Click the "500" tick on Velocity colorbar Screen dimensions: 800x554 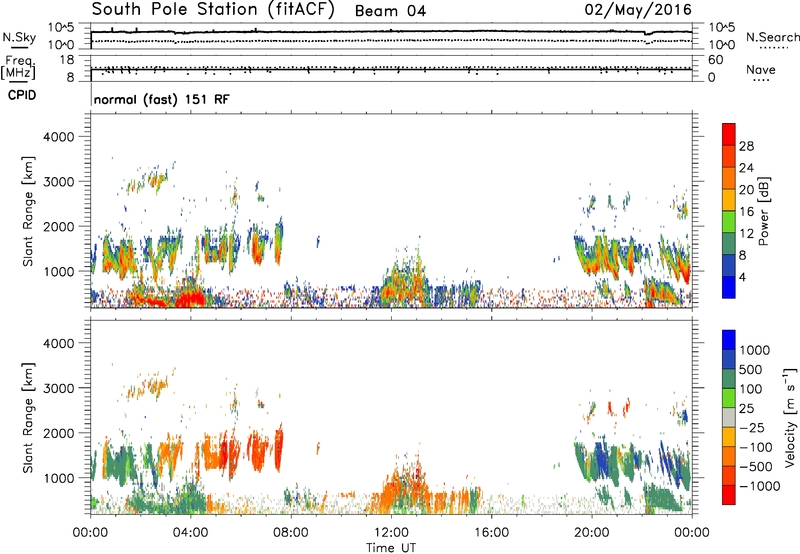pyautogui.click(x=751, y=369)
